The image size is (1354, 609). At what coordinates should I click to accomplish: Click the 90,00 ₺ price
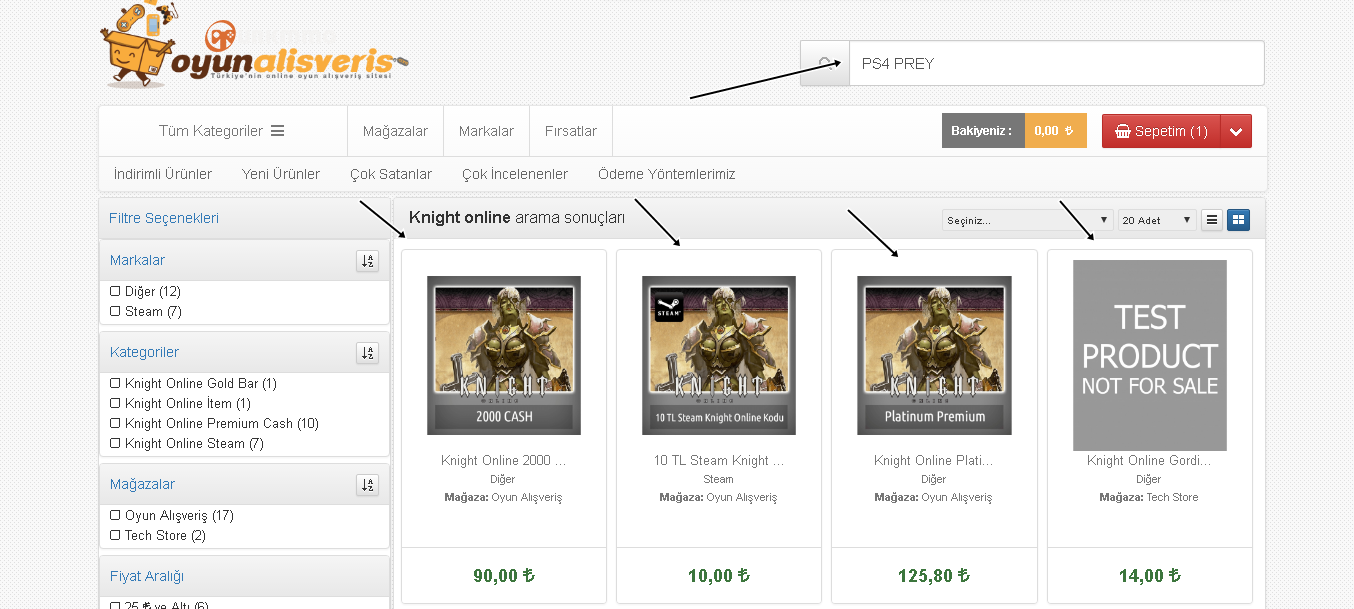(504, 576)
